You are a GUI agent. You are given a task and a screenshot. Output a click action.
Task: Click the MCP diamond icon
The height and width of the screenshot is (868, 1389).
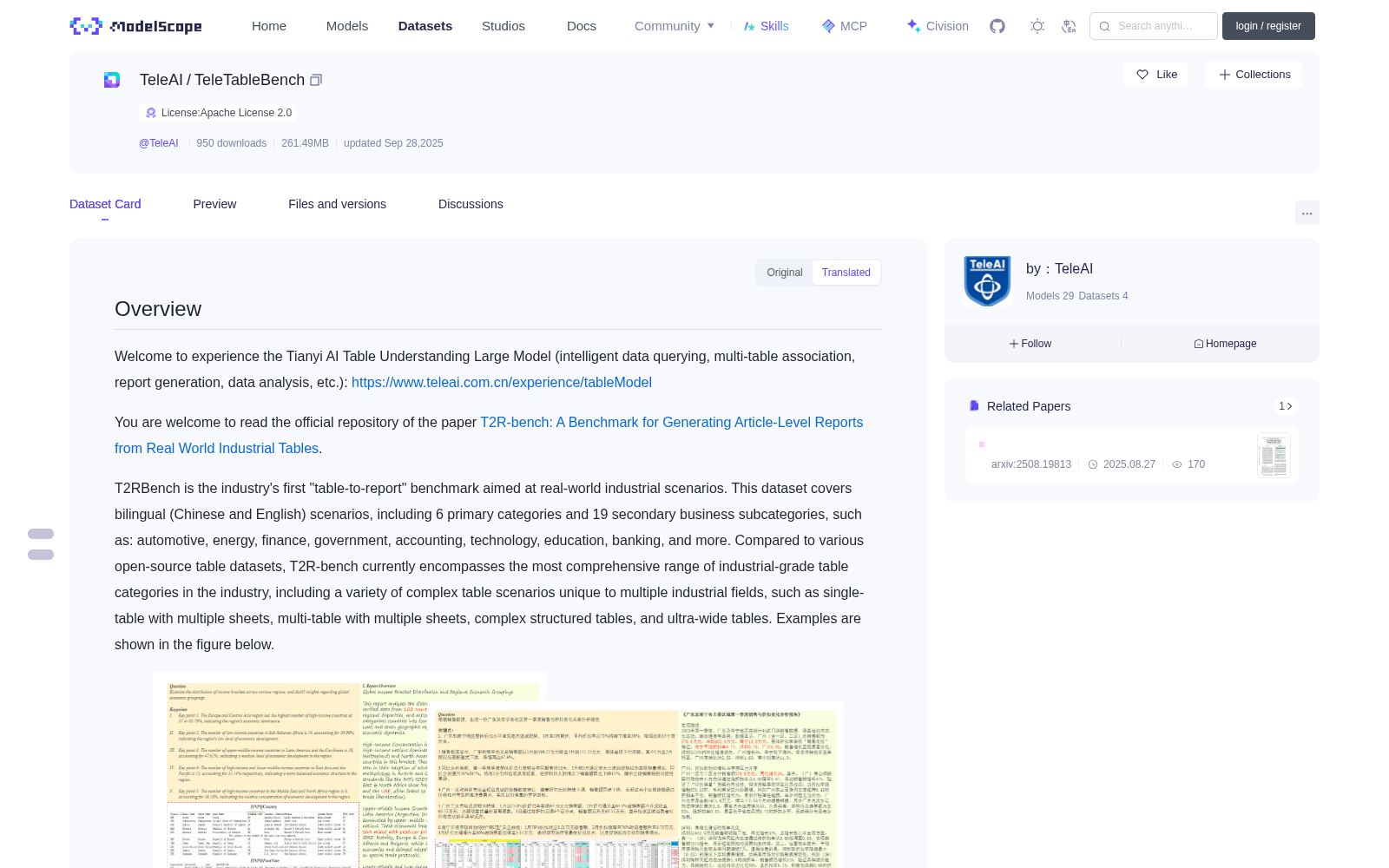pyautogui.click(x=828, y=26)
